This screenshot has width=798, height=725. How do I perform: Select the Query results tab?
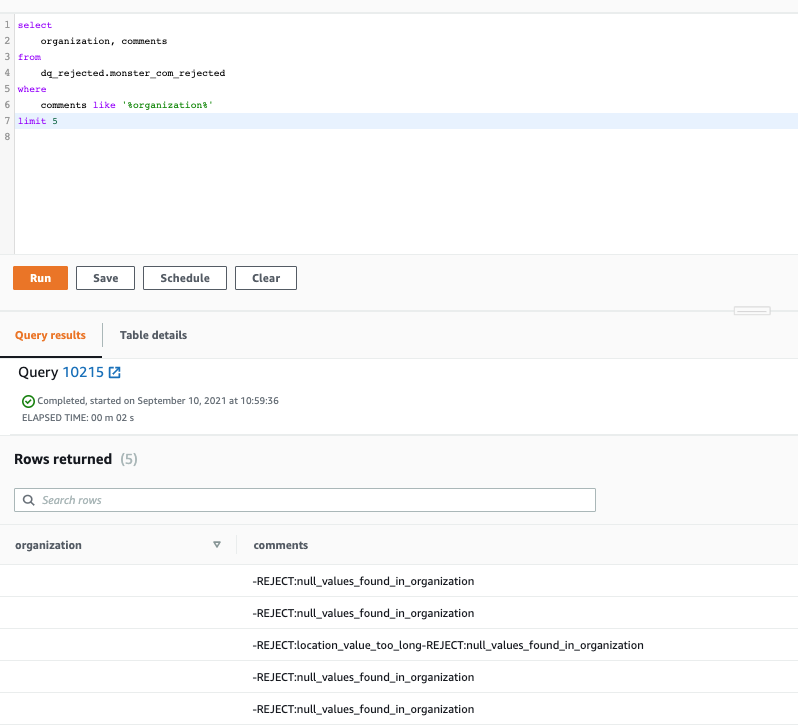tap(50, 335)
